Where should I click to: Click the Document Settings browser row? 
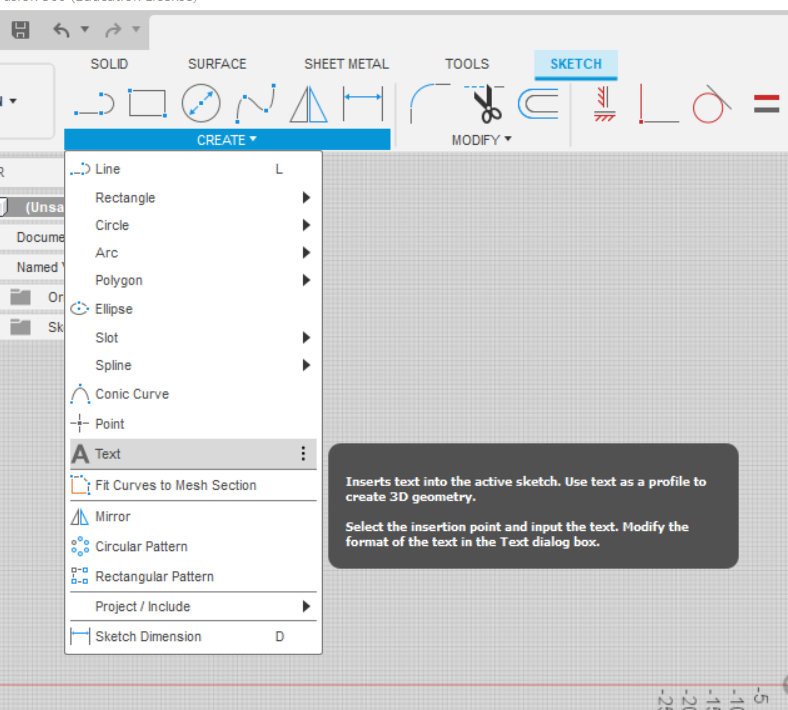[x=32, y=237]
